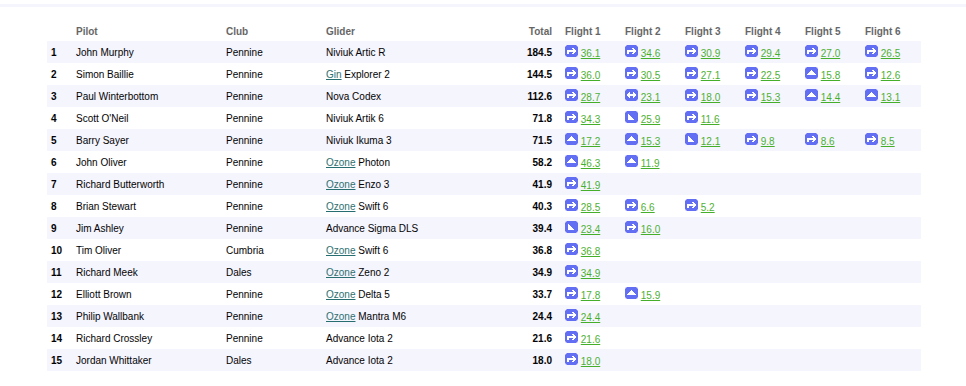966x386 pixels.
Task: Follow the Ozone link next to Enzo 3
Action: coord(341,185)
